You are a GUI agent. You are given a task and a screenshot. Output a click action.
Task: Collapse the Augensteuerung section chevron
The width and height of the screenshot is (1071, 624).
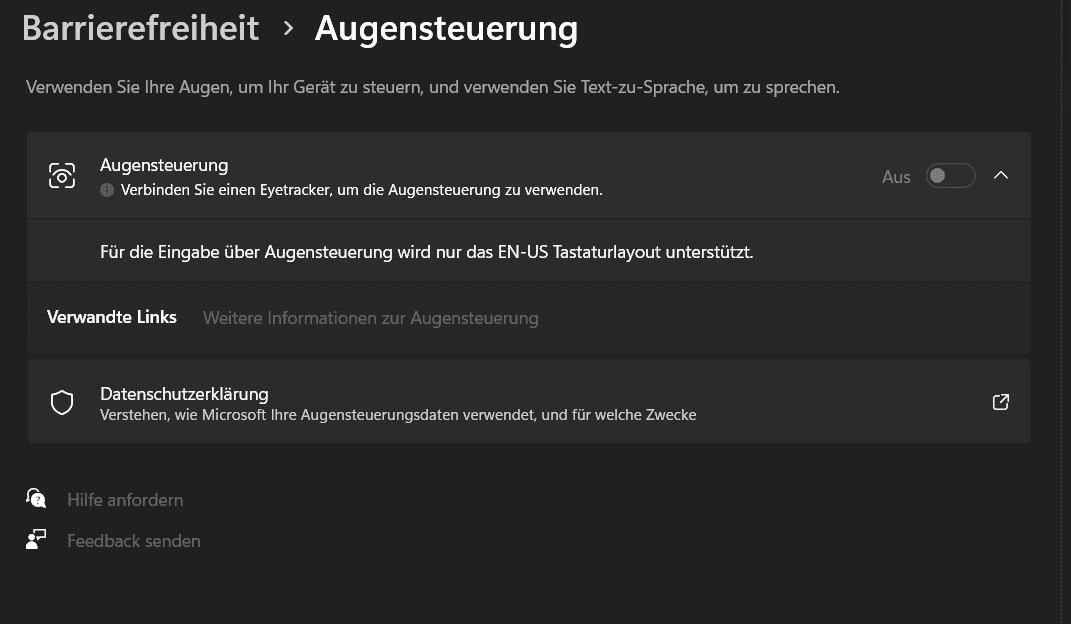pyautogui.click(x=1000, y=175)
